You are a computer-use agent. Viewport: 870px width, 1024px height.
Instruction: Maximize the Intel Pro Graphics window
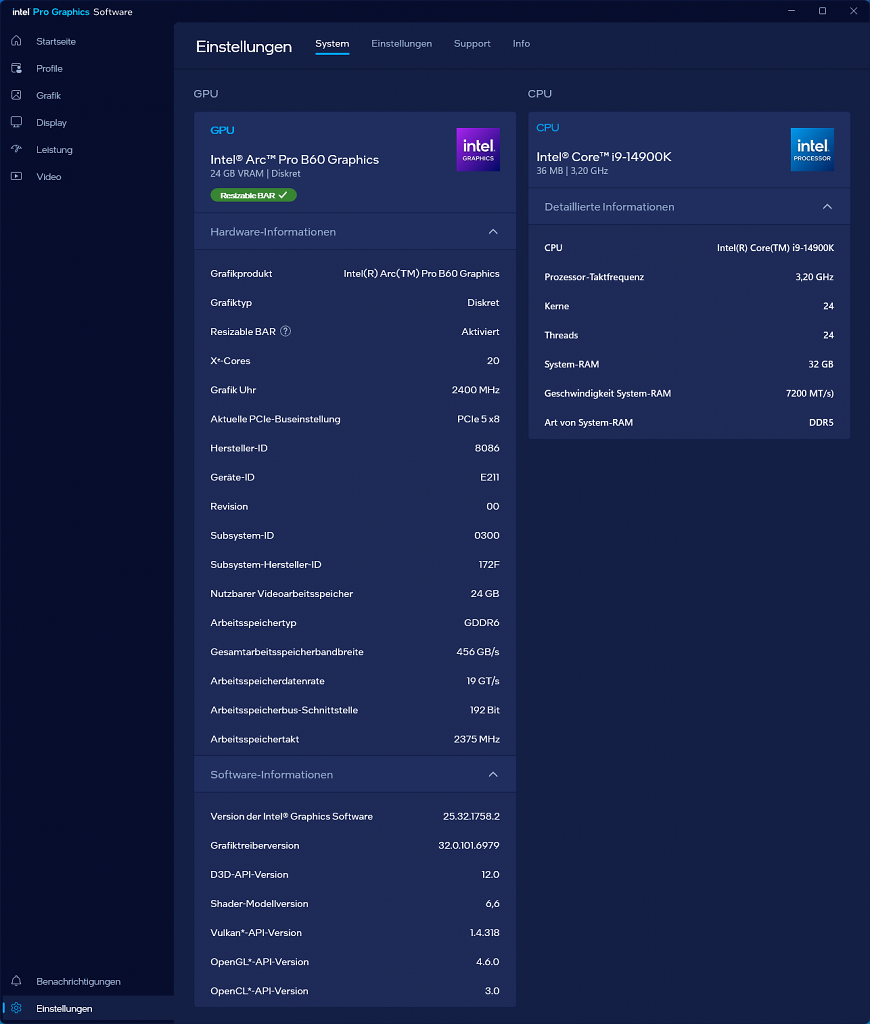pyautogui.click(x=822, y=11)
